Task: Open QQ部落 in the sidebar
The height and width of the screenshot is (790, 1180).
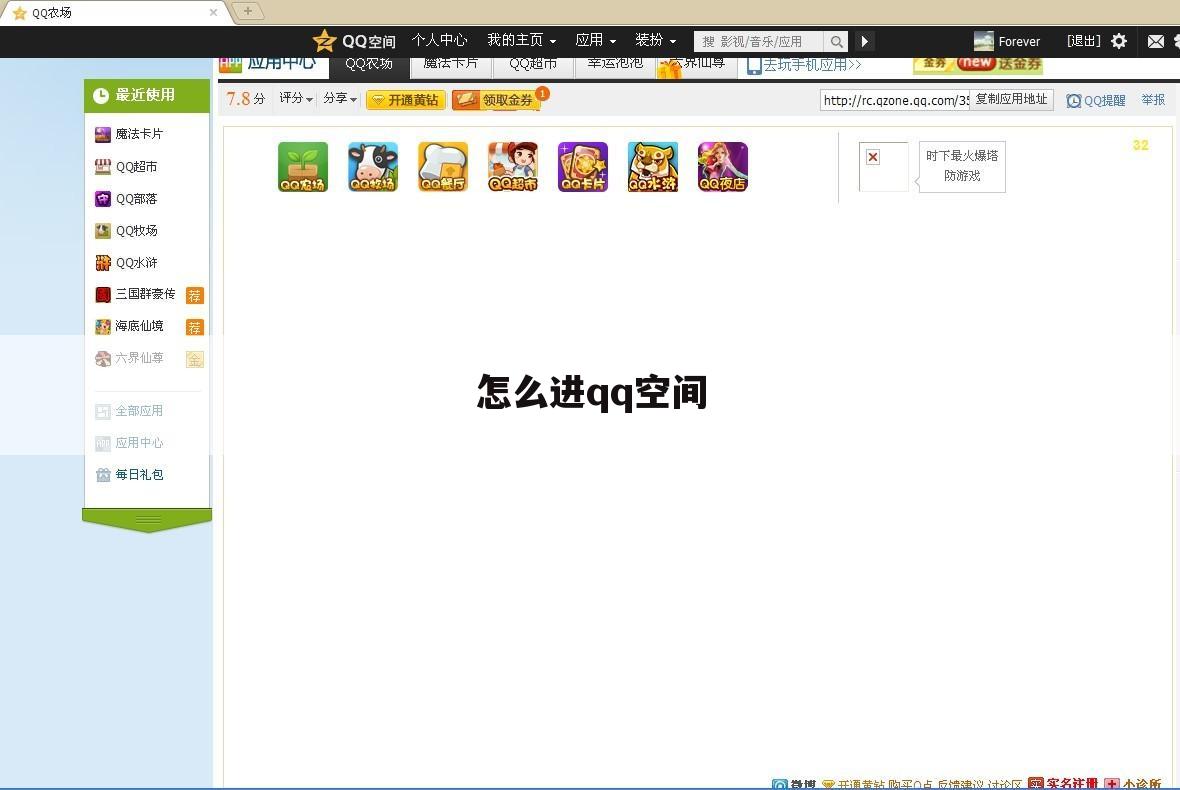Action: coord(126,199)
